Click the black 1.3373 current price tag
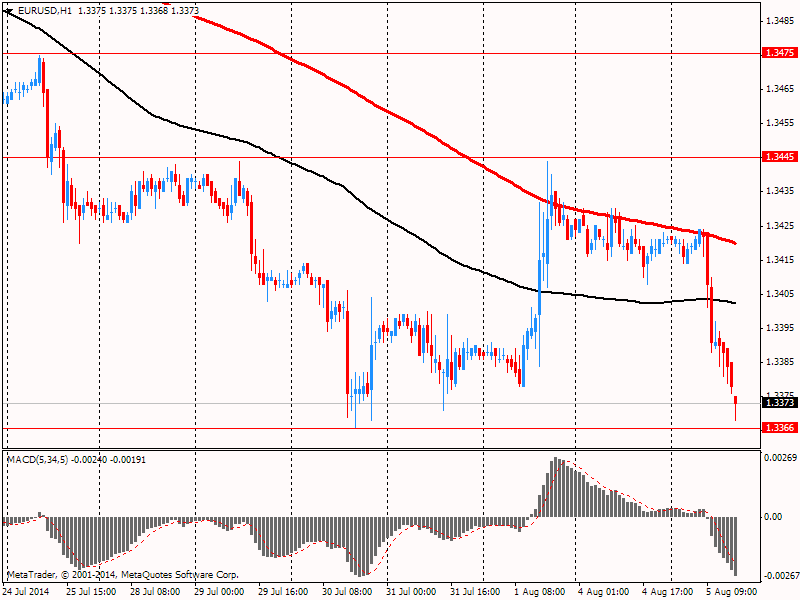Screen dimensions: 800x600 779,403
